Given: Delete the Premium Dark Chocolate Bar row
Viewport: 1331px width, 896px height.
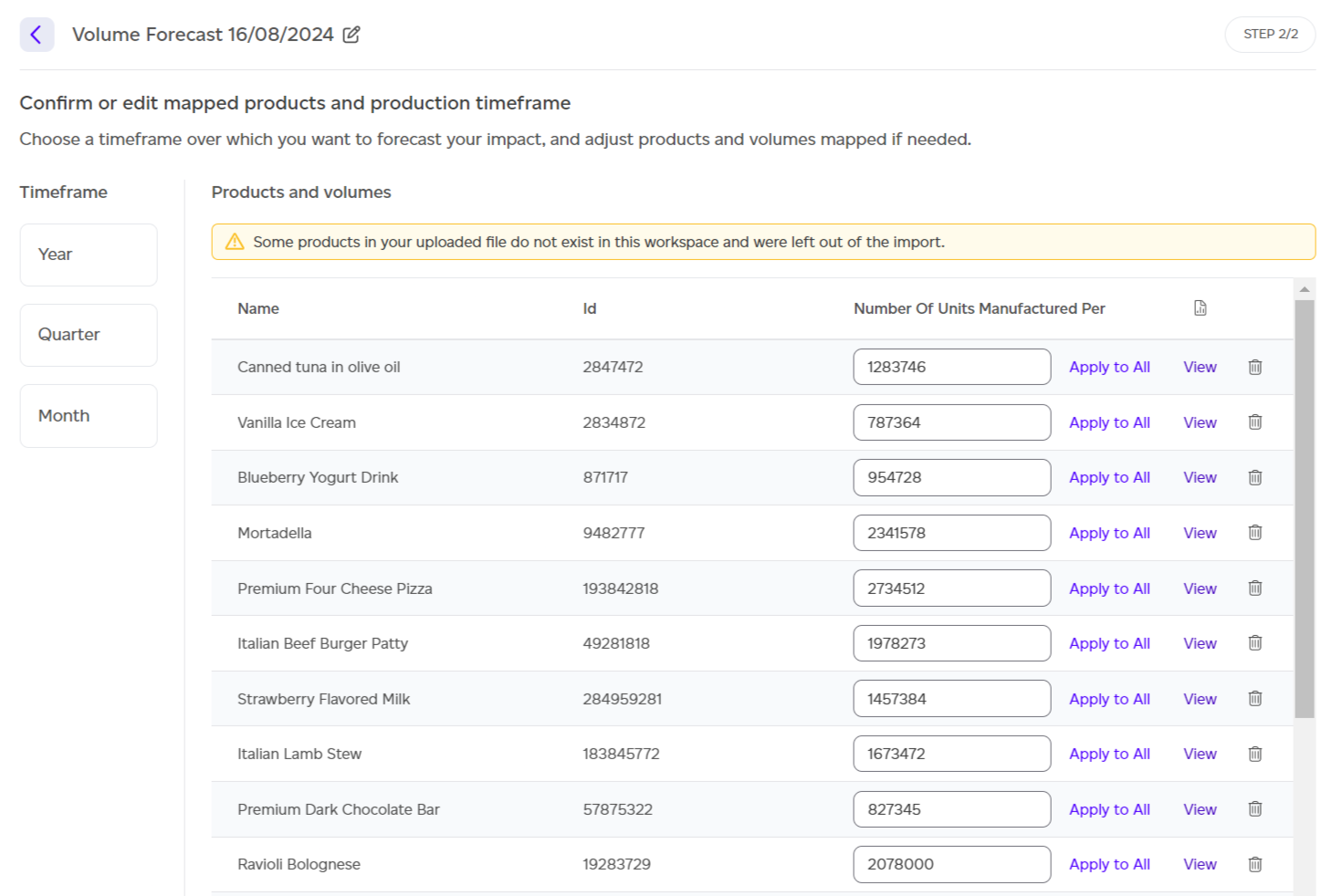Looking at the screenshot, I should click(x=1255, y=809).
